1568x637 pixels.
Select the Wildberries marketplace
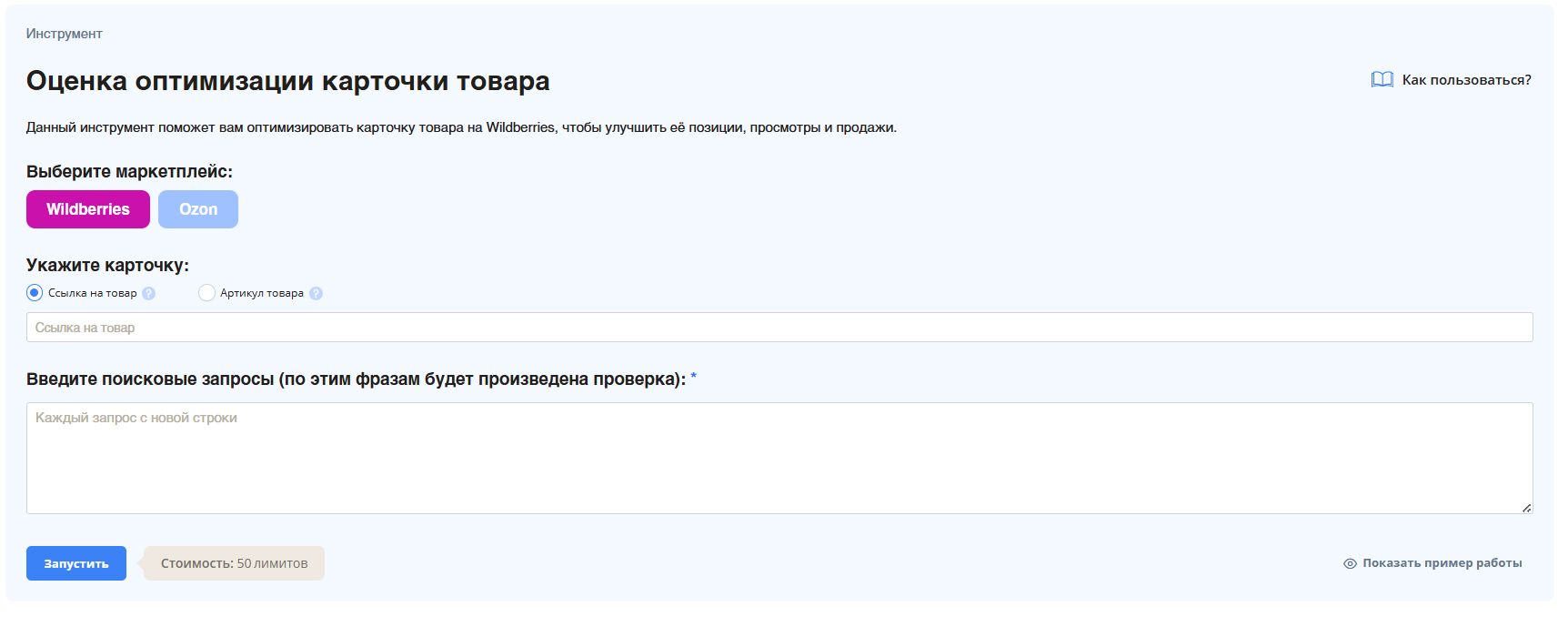point(88,209)
